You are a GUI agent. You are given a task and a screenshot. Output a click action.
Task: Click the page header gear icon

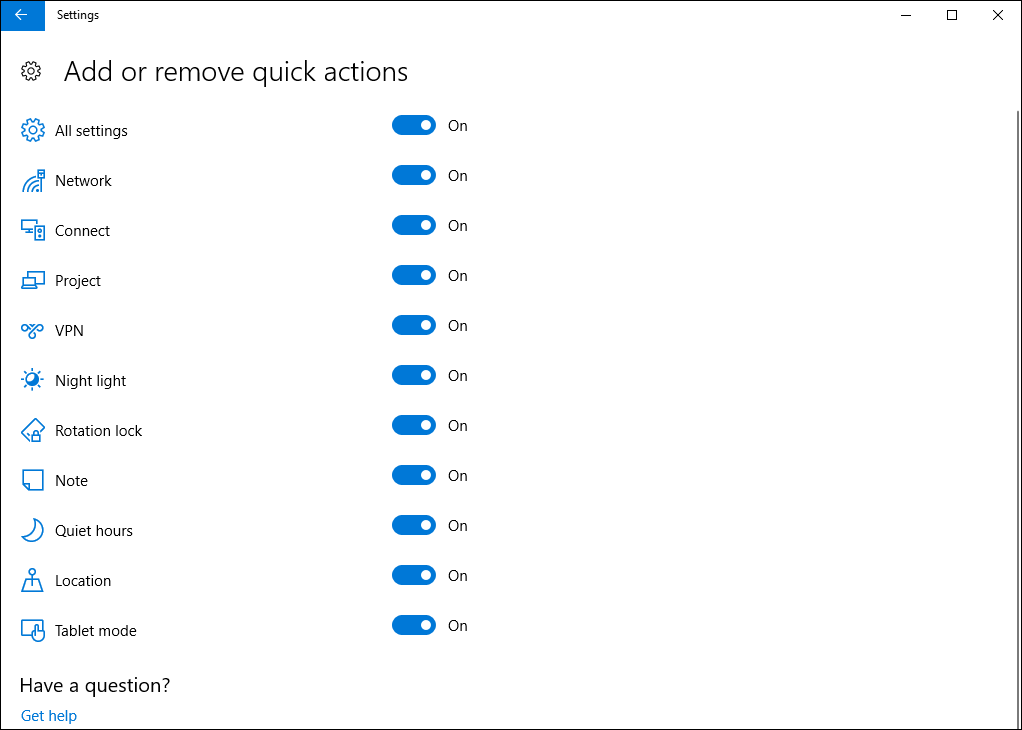coord(30,71)
